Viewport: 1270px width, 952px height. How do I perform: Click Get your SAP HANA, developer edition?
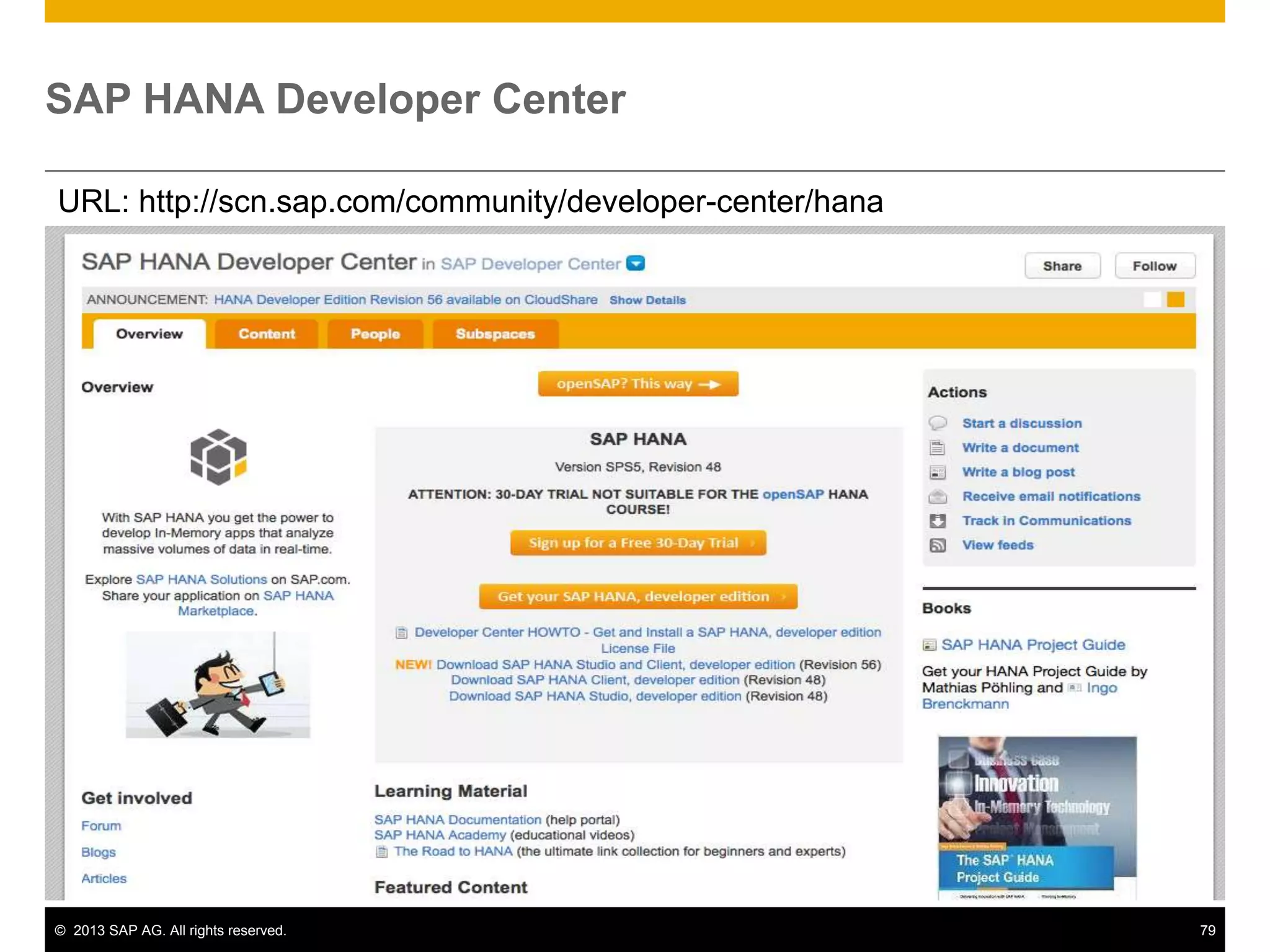tap(638, 596)
